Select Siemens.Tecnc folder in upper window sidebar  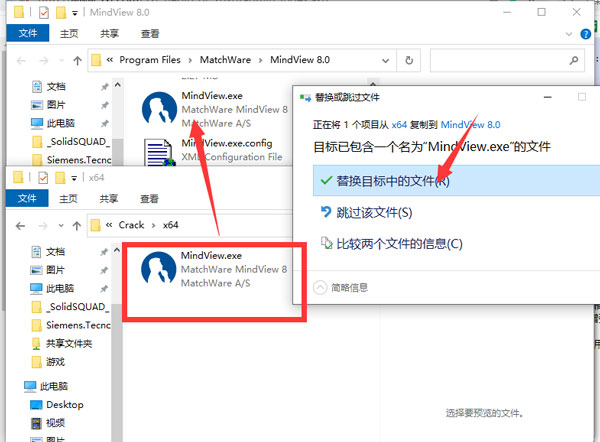click(72, 160)
